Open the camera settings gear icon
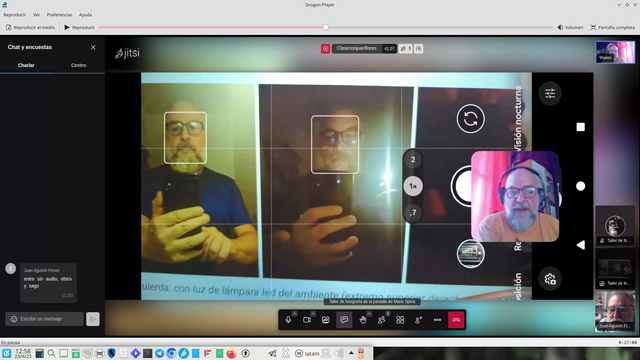640x360 pixels. pyautogui.click(x=550, y=279)
